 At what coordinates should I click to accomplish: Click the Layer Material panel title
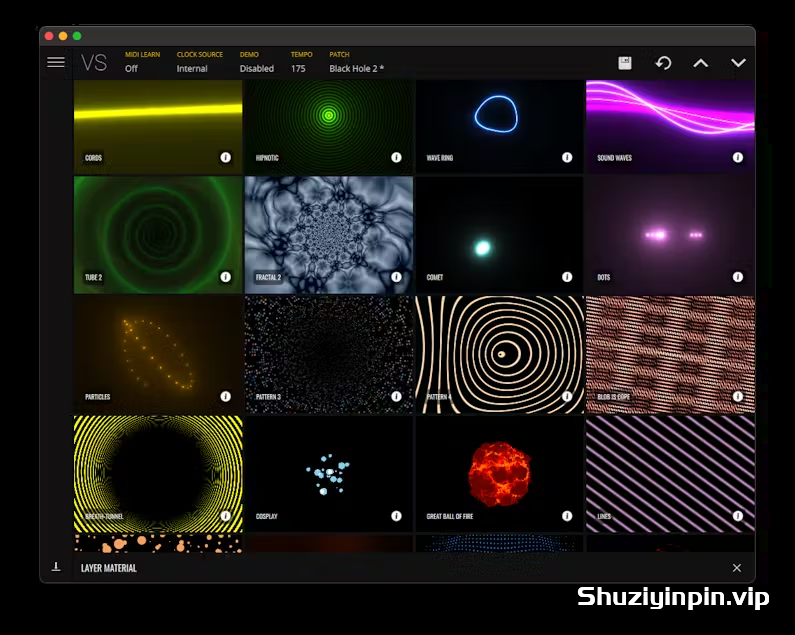point(109,568)
